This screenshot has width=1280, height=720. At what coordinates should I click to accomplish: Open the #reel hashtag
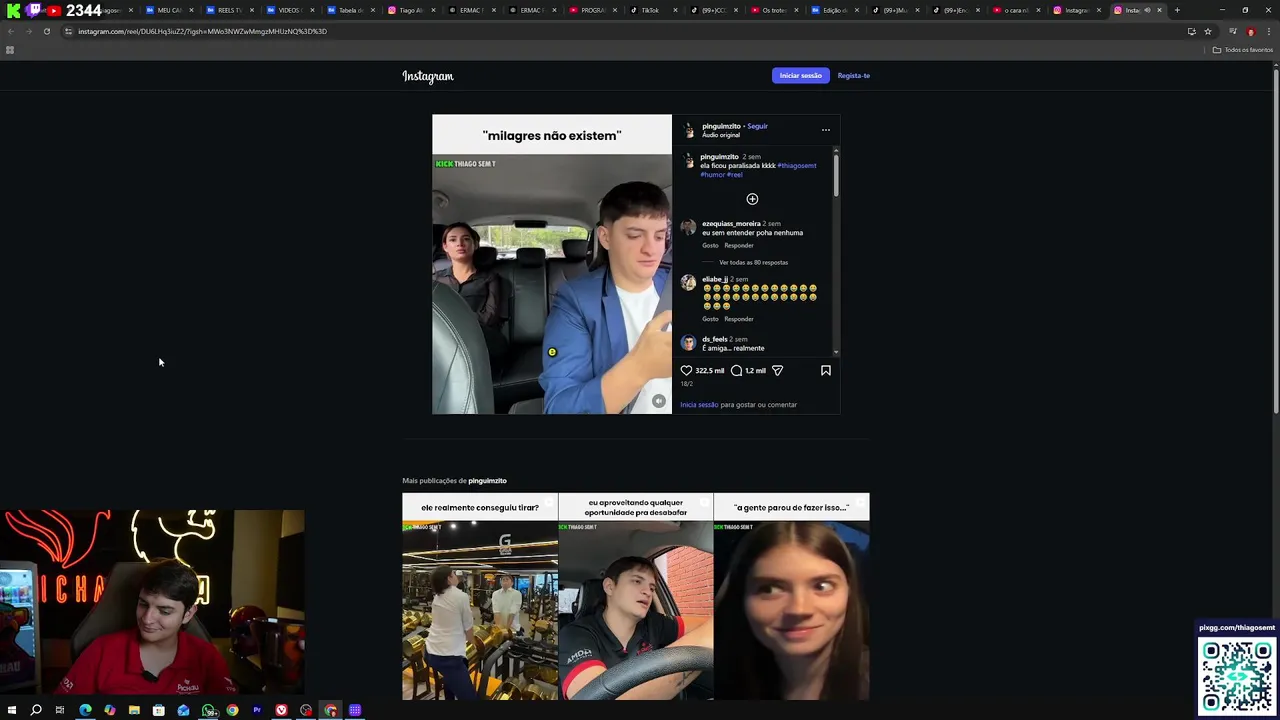(735, 174)
